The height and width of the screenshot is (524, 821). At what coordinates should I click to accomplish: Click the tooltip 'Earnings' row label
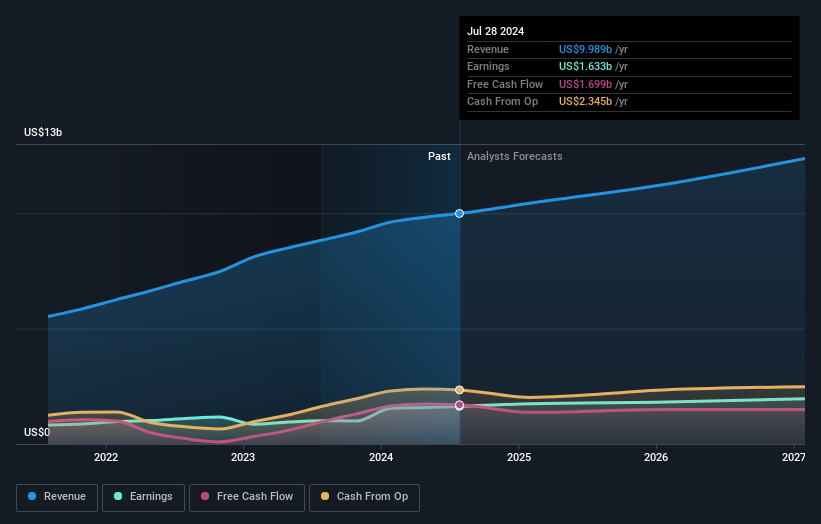coord(488,66)
